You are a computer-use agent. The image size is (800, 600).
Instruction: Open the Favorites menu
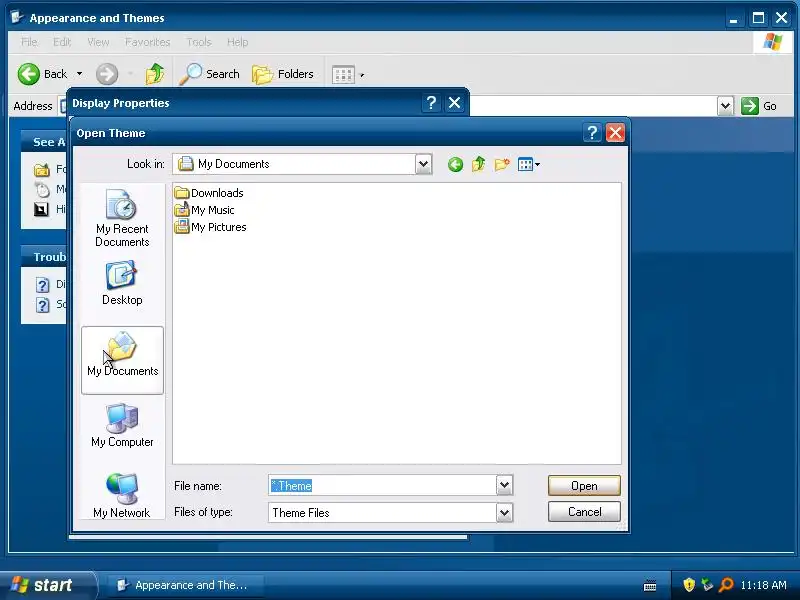point(147,42)
